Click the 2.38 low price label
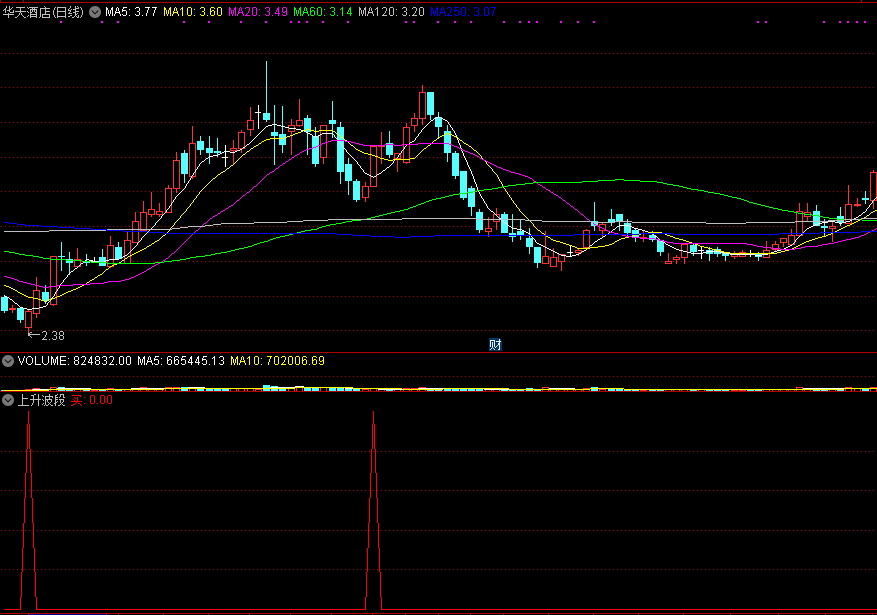 click(53, 336)
